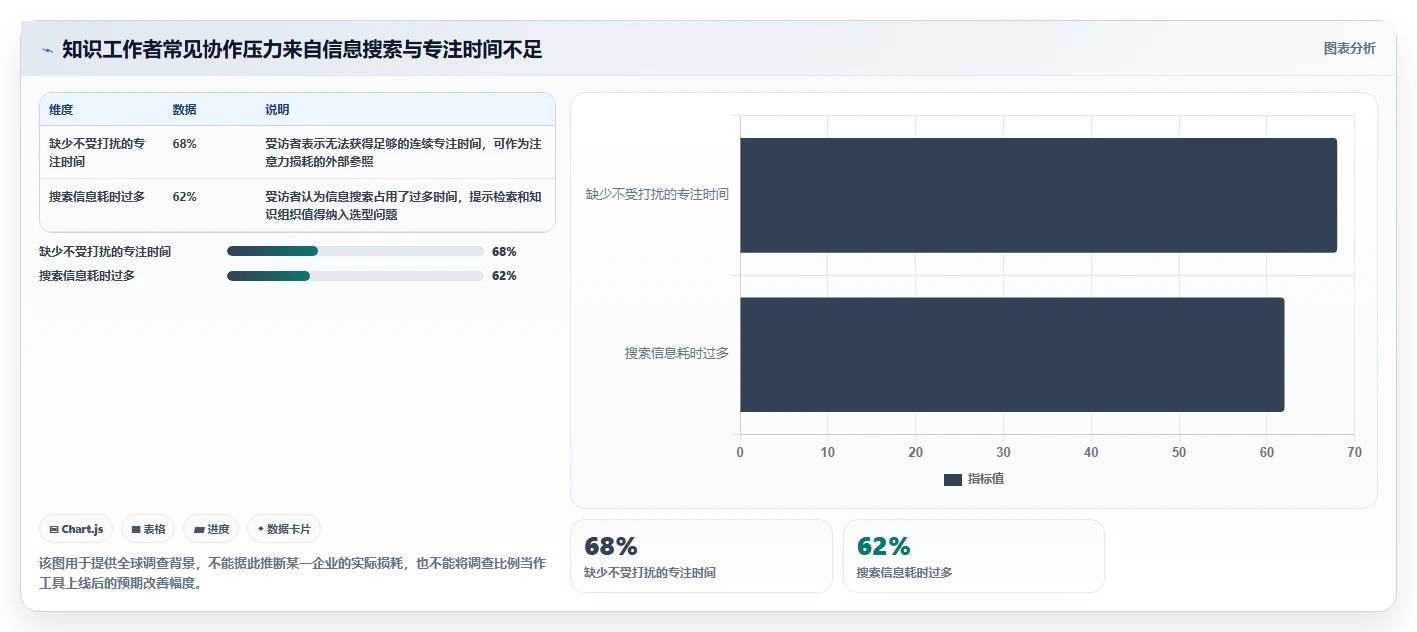The image size is (1417, 632).
Task: Click table cell 缺少不受打扰的专注时间 in 维度 column
Action: point(98,153)
